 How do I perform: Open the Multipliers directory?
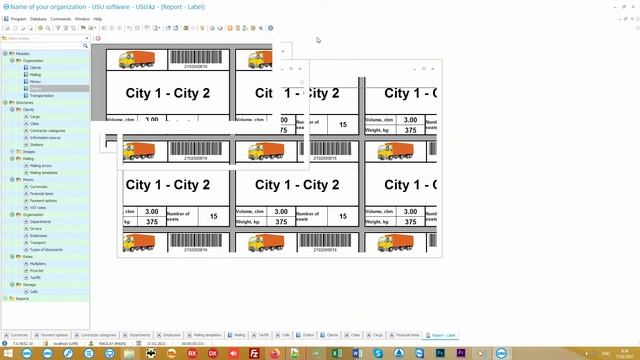tap(38, 264)
